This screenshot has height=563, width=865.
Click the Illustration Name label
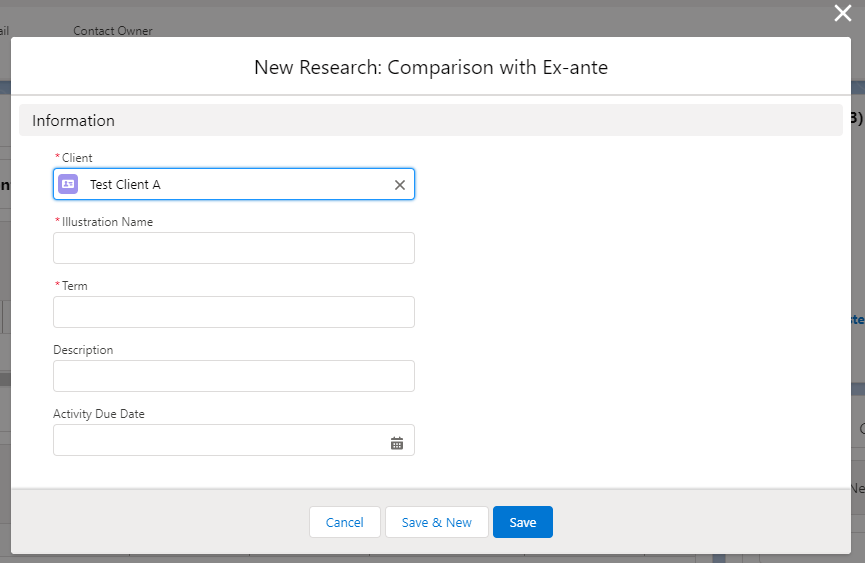click(107, 222)
